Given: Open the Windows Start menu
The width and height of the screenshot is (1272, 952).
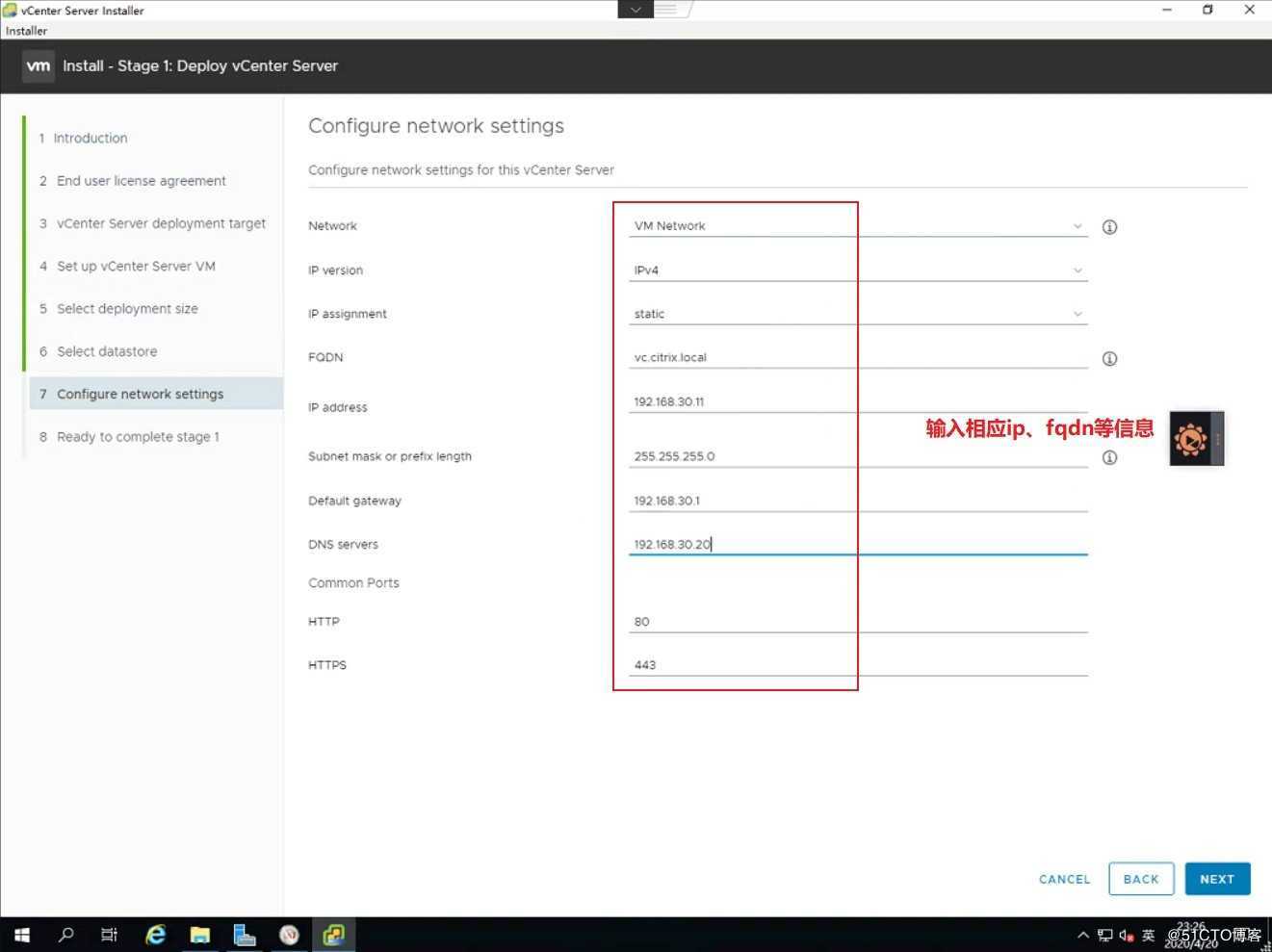Looking at the screenshot, I should (x=22, y=935).
